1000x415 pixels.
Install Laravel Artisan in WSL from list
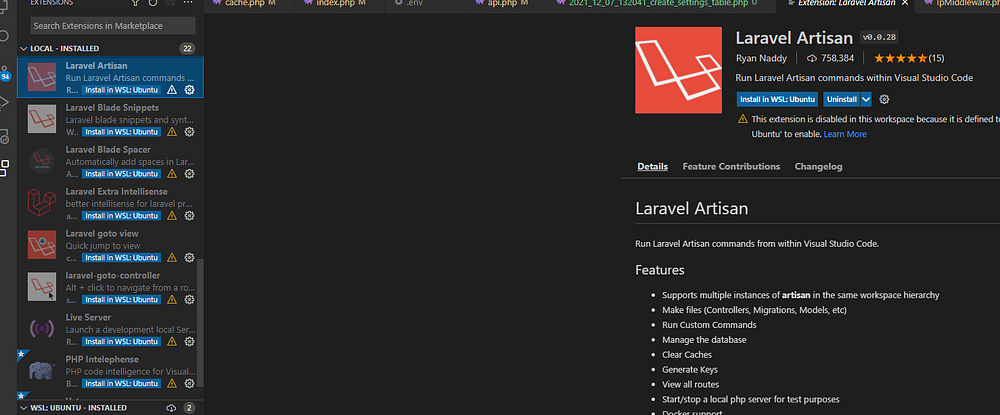point(121,90)
